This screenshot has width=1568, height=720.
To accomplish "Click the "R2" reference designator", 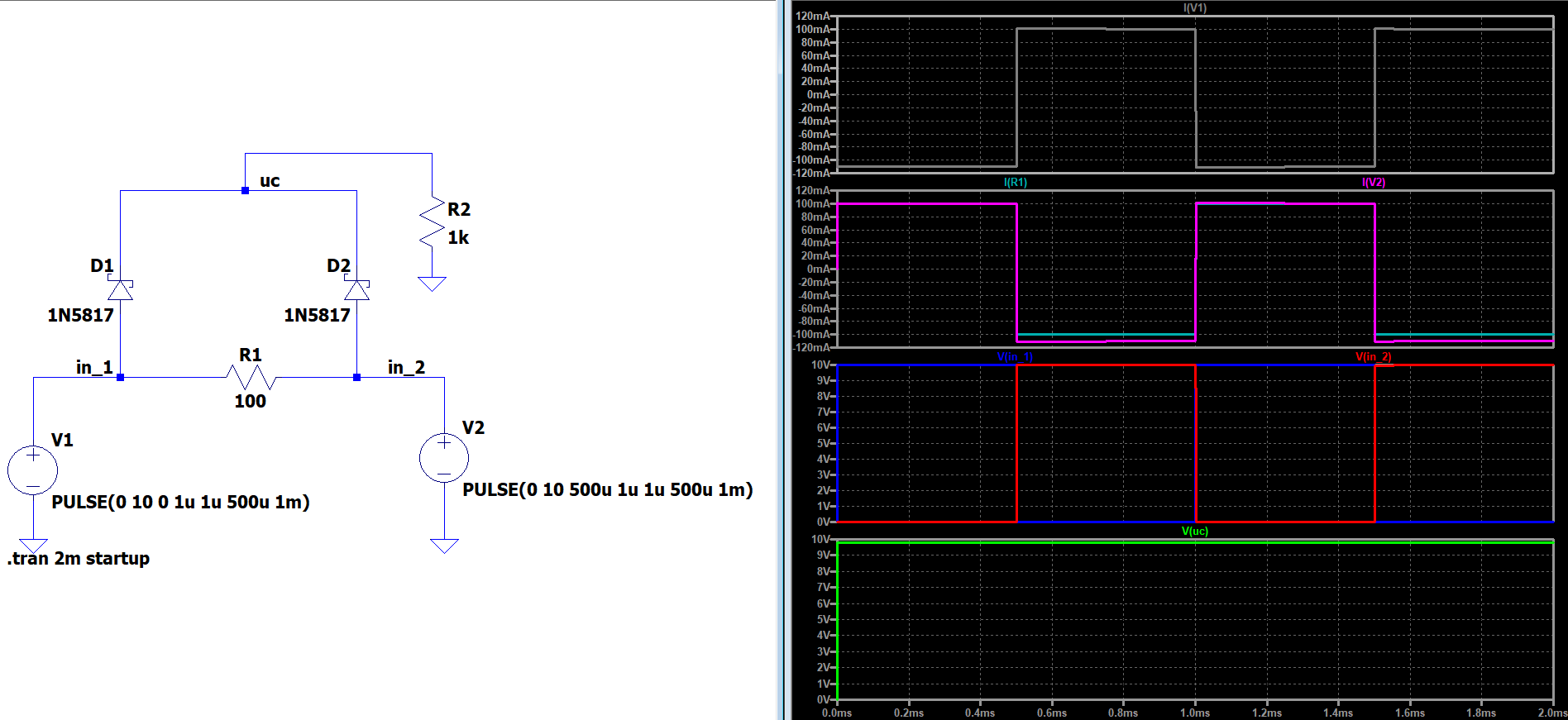I will point(459,209).
